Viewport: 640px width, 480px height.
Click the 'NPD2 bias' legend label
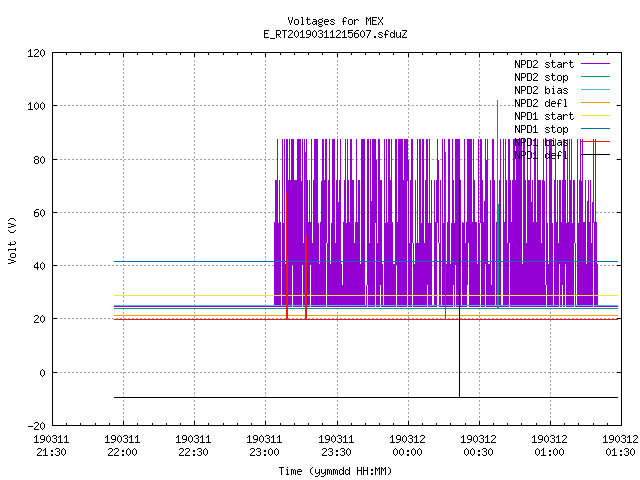click(541, 90)
